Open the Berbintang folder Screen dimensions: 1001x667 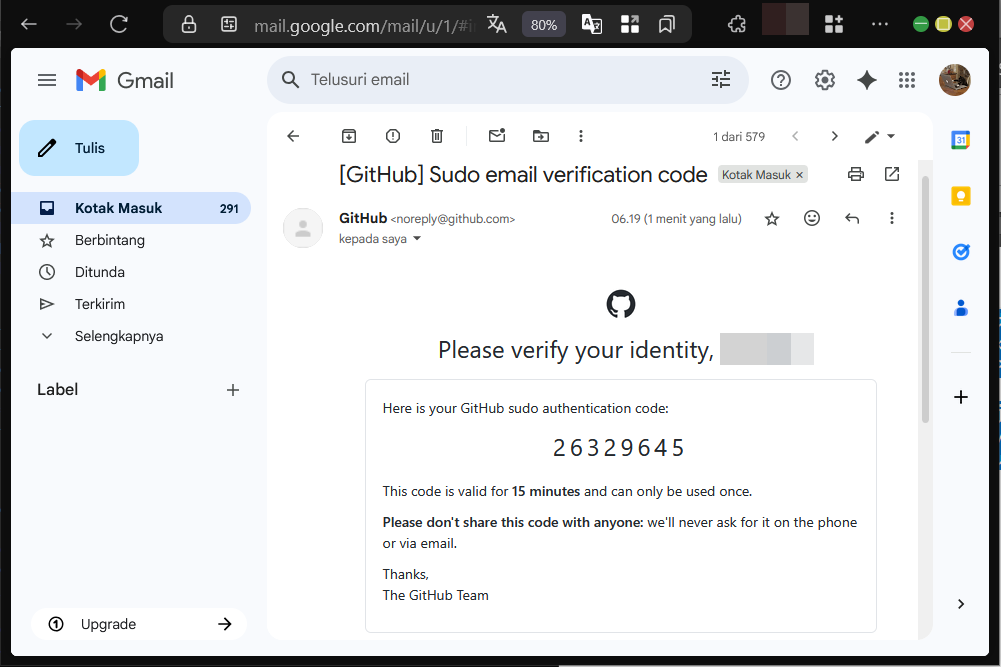point(109,240)
